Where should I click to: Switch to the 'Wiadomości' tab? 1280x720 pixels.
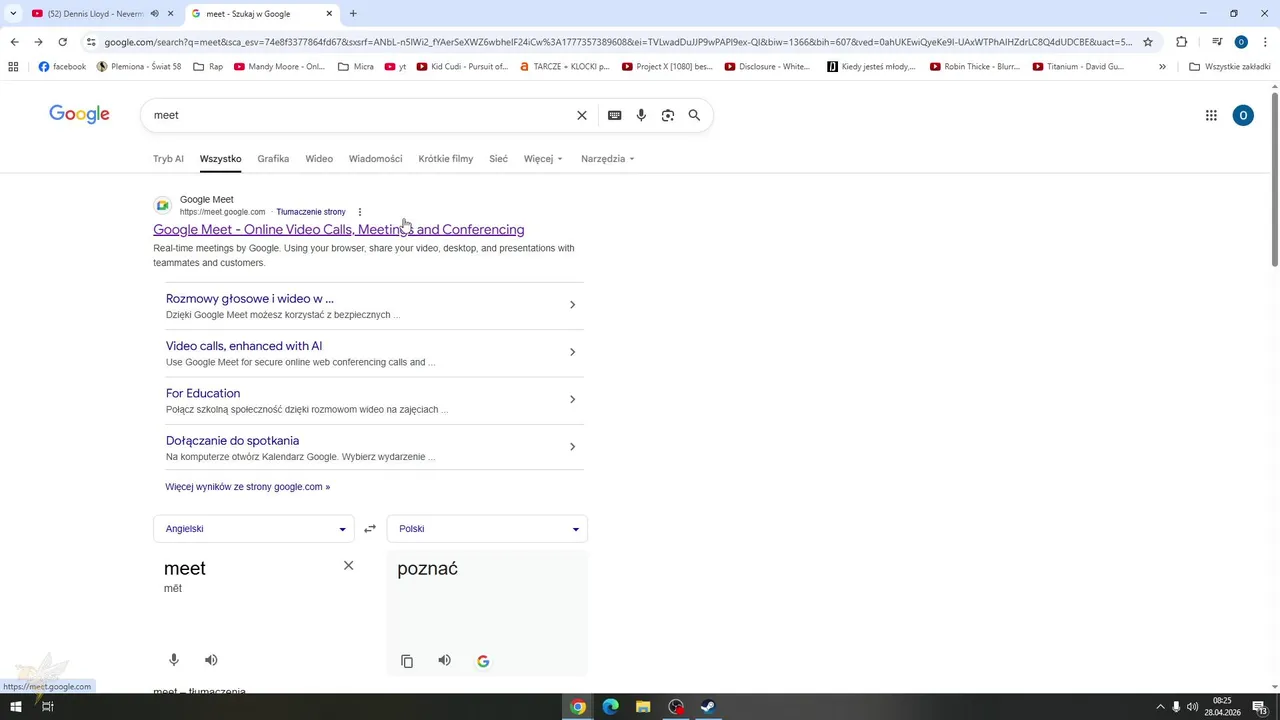[x=375, y=159]
